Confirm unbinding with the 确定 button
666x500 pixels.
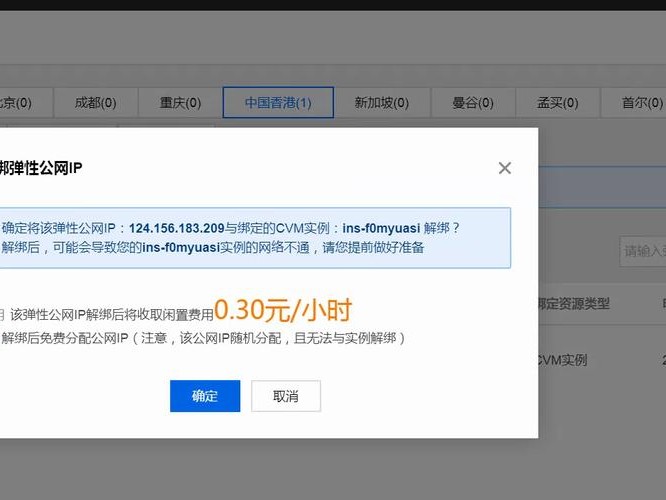point(205,396)
